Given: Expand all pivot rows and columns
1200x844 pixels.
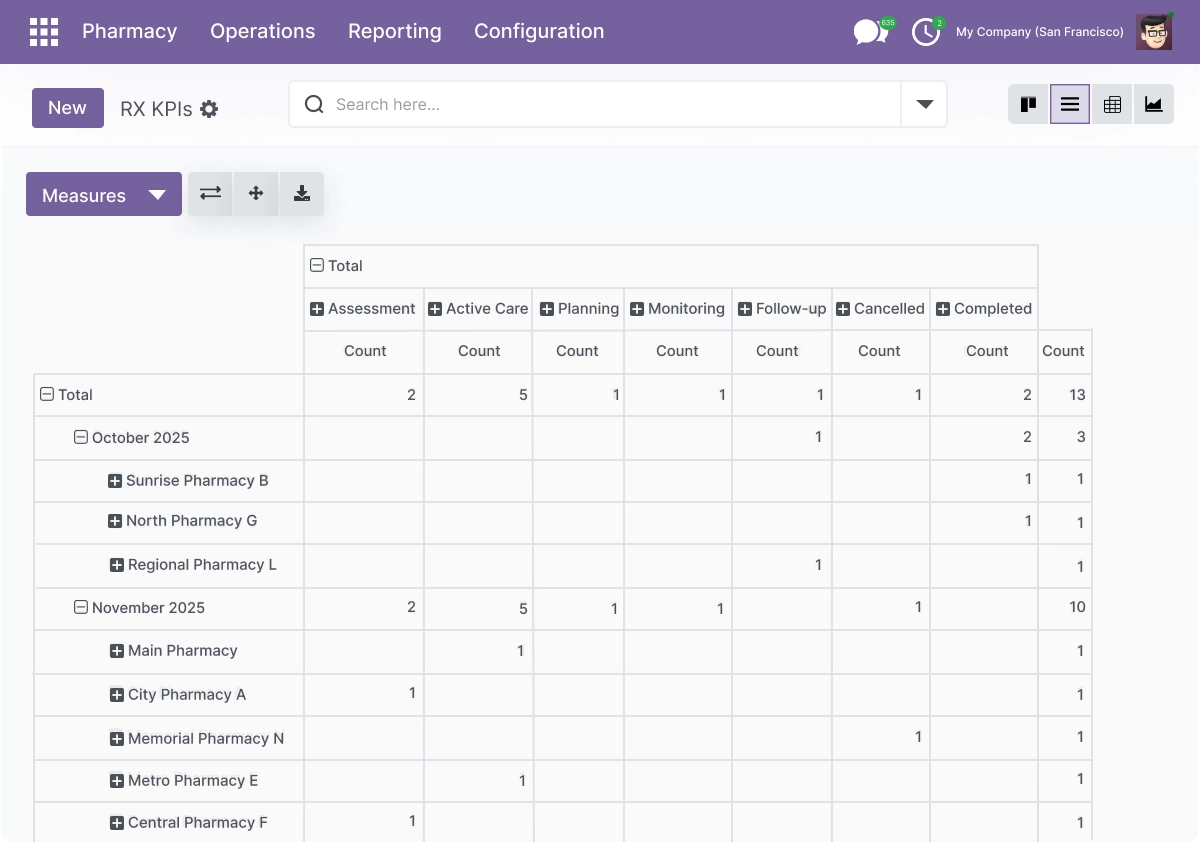Looking at the screenshot, I should [256, 194].
